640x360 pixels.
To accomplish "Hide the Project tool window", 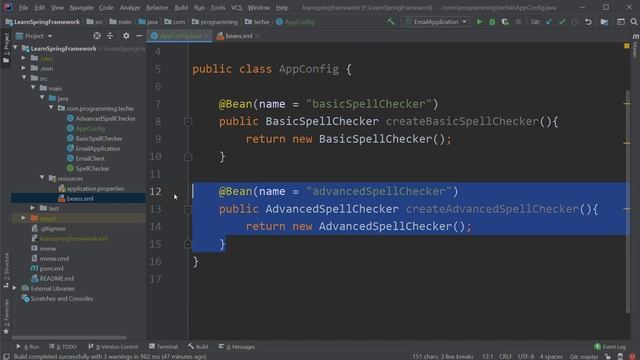I will coord(139,36).
